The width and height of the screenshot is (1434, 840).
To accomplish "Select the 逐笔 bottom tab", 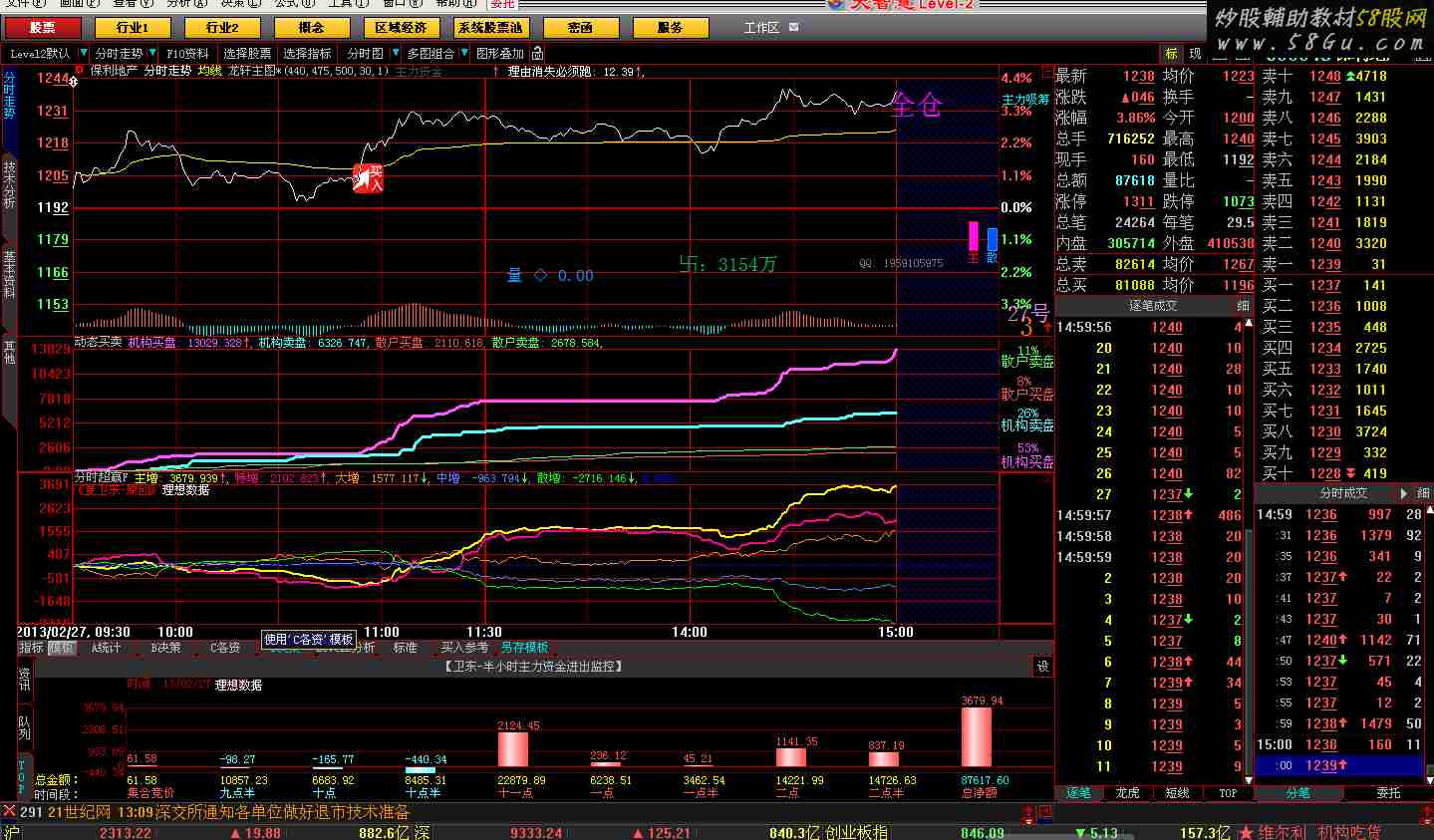I will tap(1079, 793).
